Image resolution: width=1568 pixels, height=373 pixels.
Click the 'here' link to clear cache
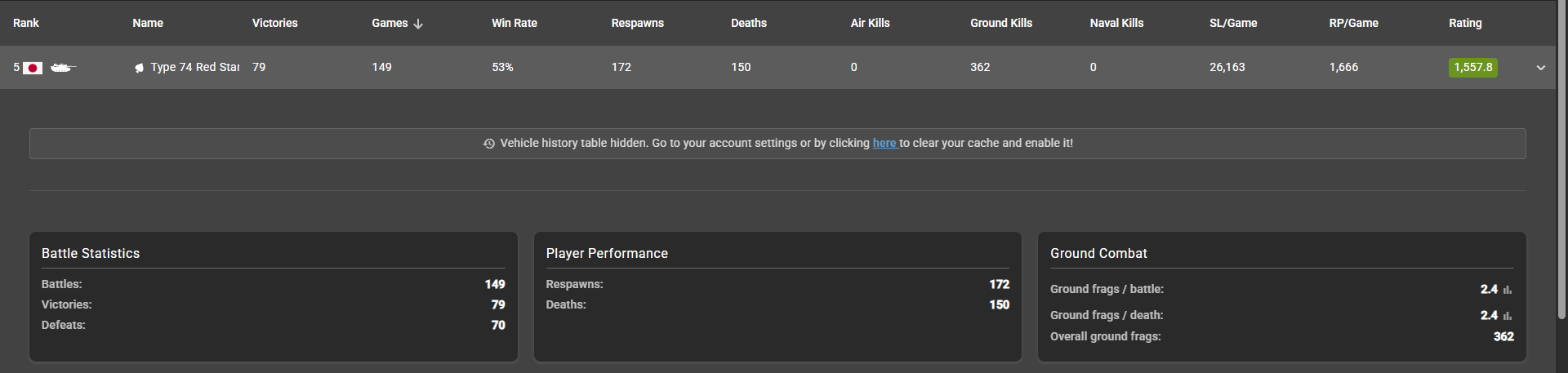(884, 143)
